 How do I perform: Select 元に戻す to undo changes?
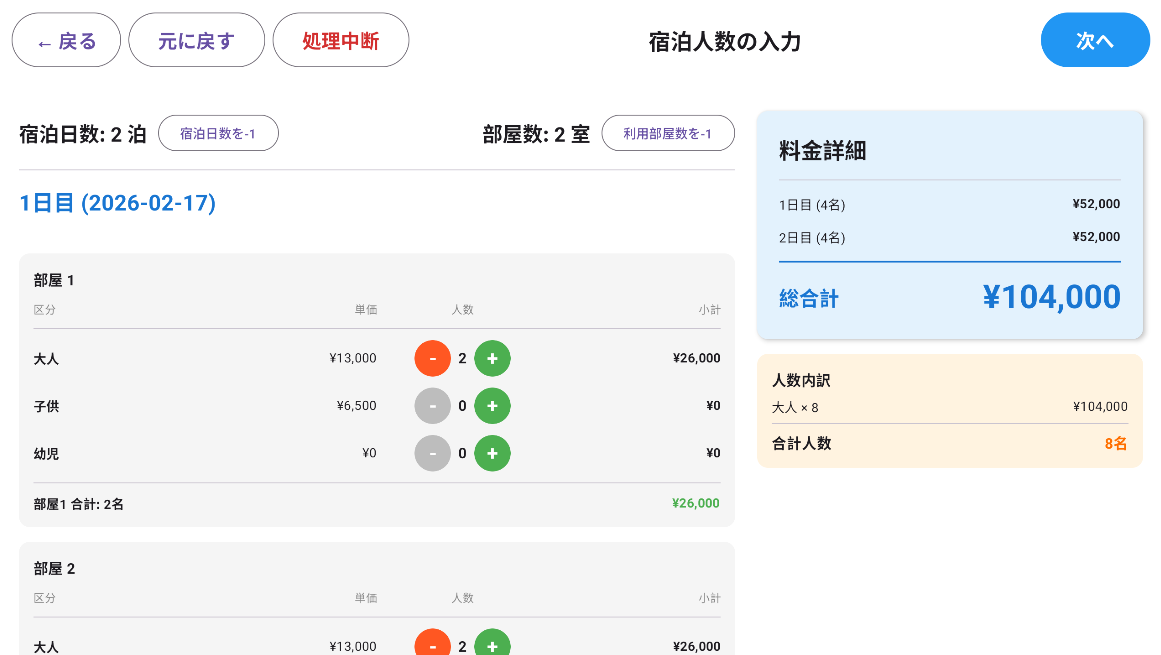click(x=196, y=40)
